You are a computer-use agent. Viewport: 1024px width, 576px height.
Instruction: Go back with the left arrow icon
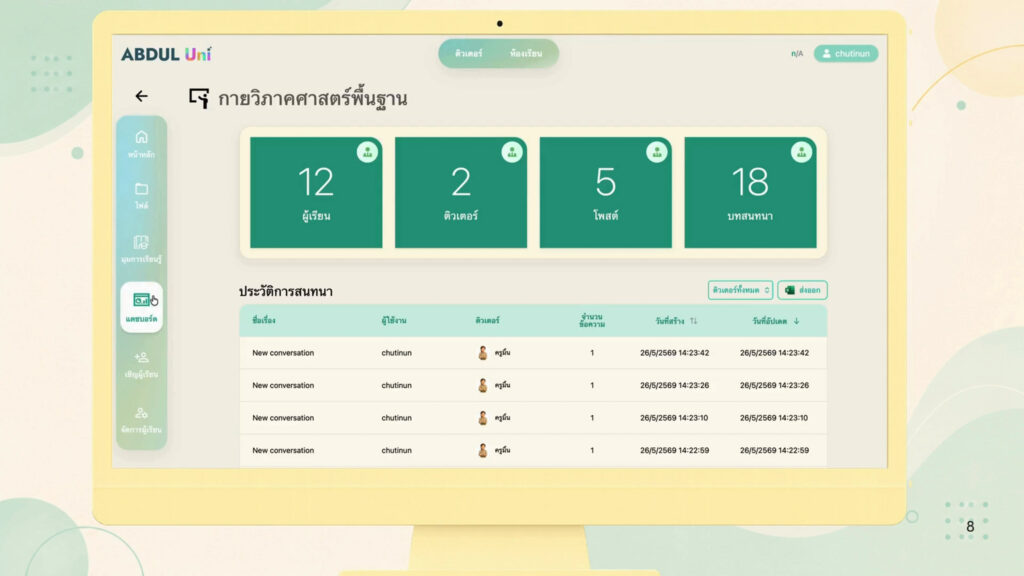coord(141,96)
